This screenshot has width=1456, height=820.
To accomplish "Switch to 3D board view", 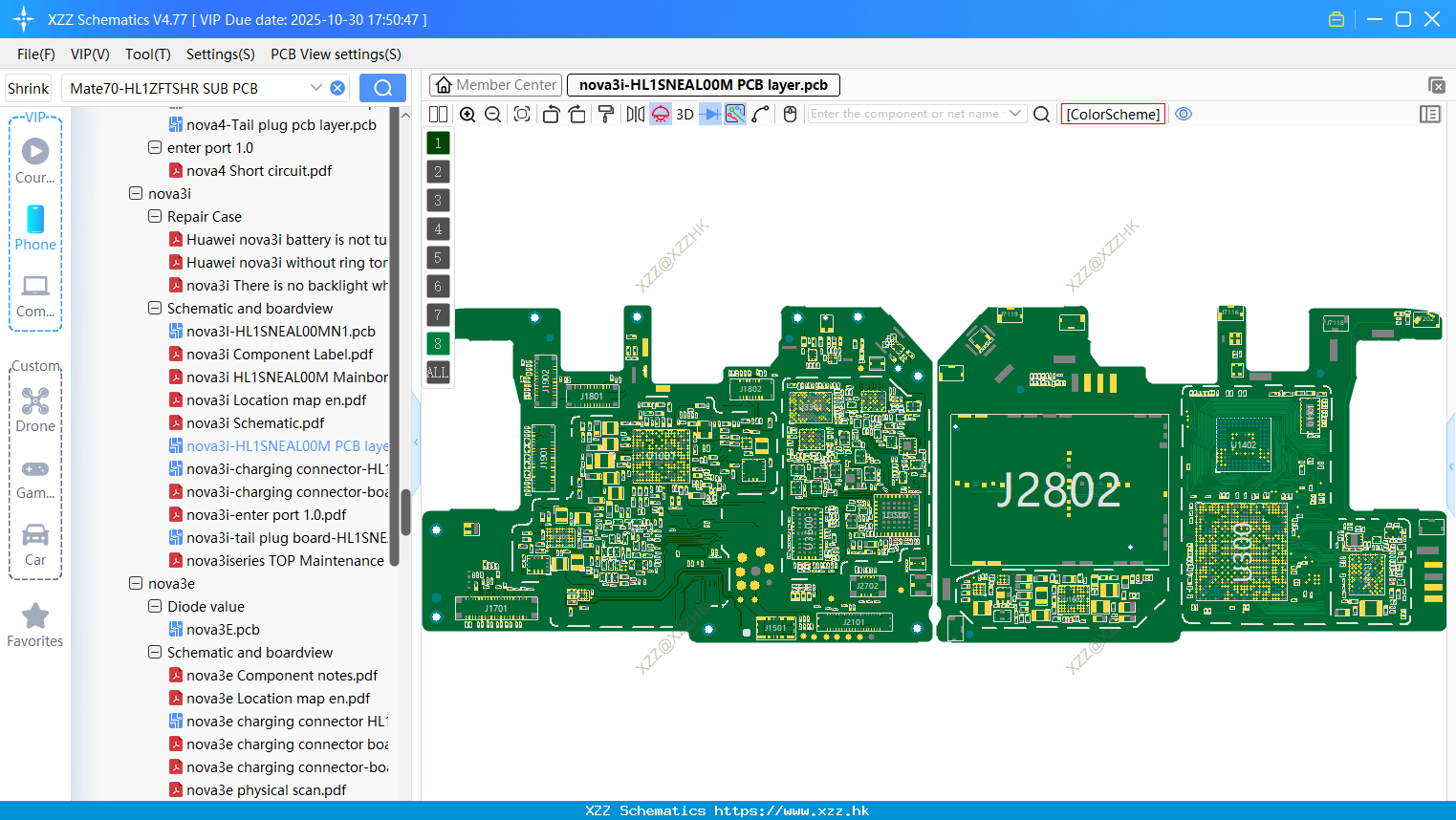I will click(685, 114).
